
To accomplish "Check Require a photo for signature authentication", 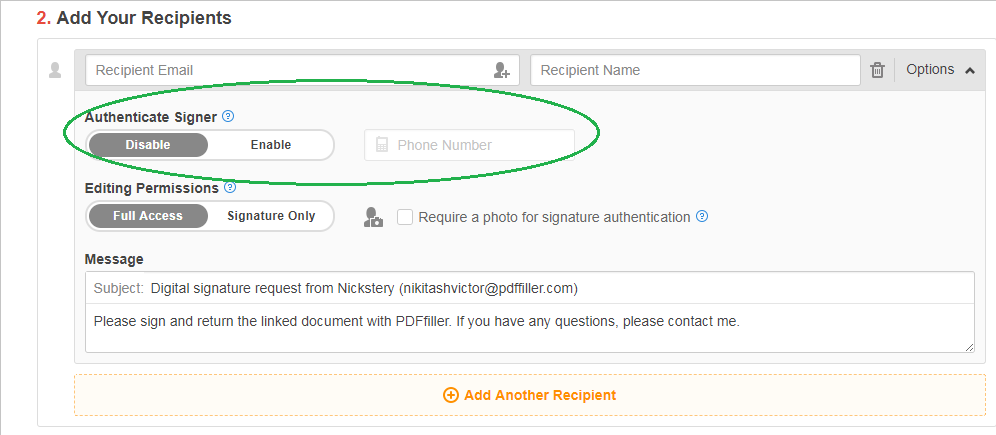I will tap(405, 217).
